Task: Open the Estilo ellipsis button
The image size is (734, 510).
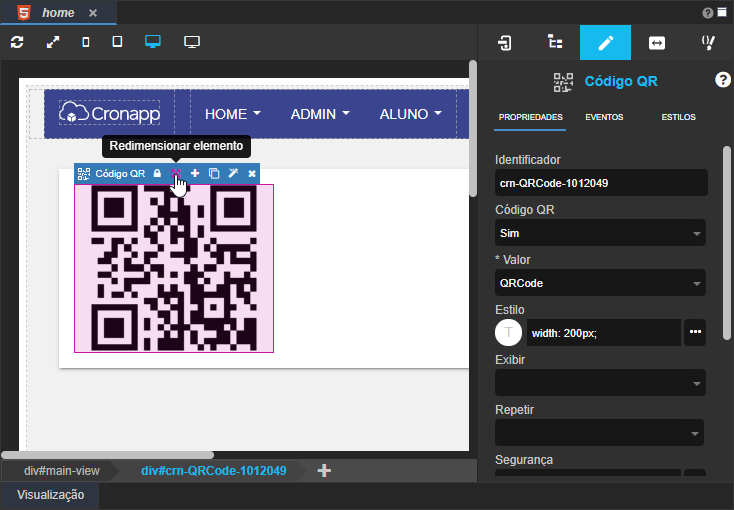Action: (x=695, y=333)
